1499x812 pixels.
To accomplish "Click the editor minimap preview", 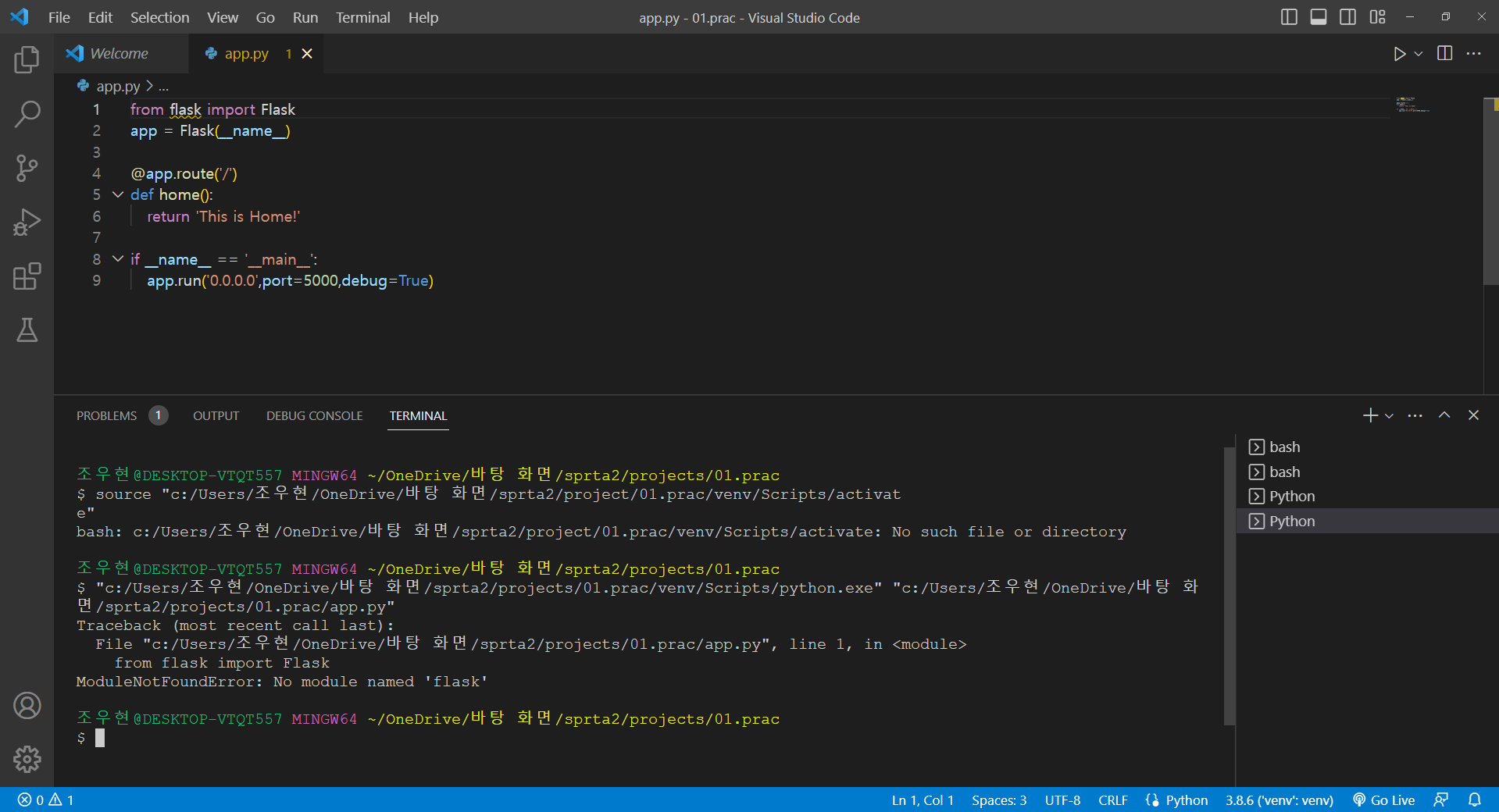I will [x=1412, y=105].
